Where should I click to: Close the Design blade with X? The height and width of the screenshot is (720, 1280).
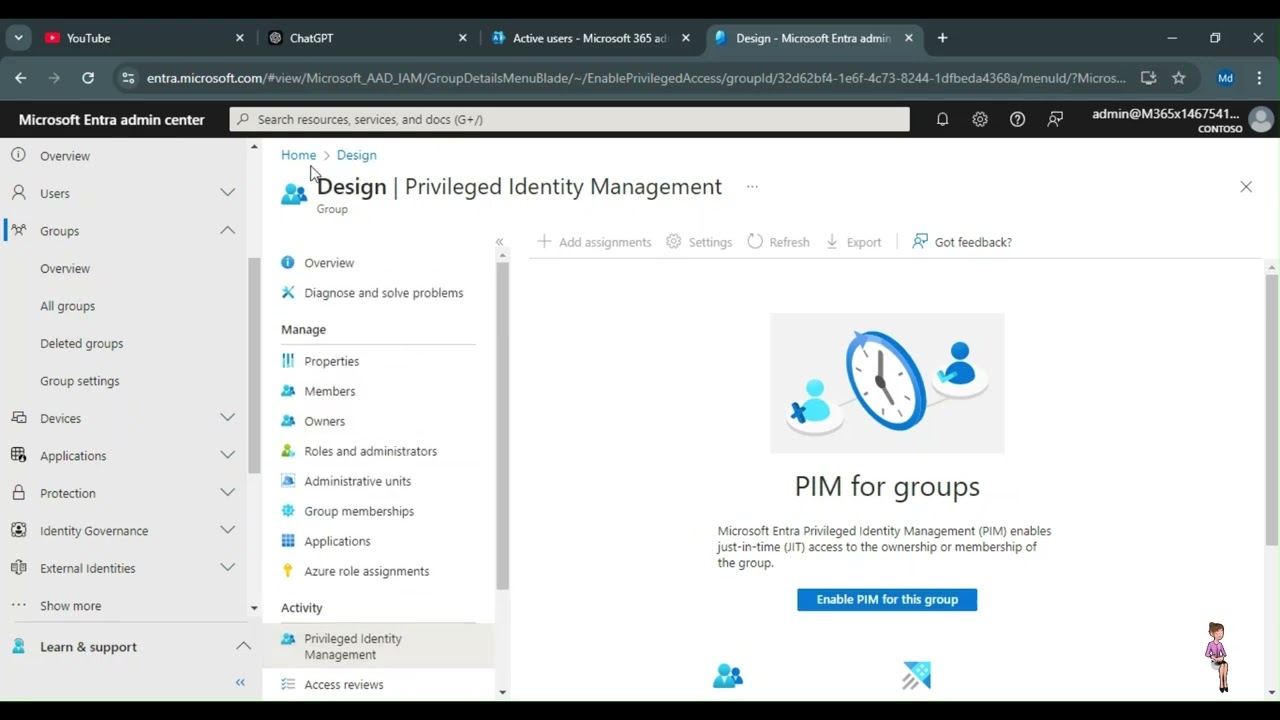pyautogui.click(x=1246, y=186)
